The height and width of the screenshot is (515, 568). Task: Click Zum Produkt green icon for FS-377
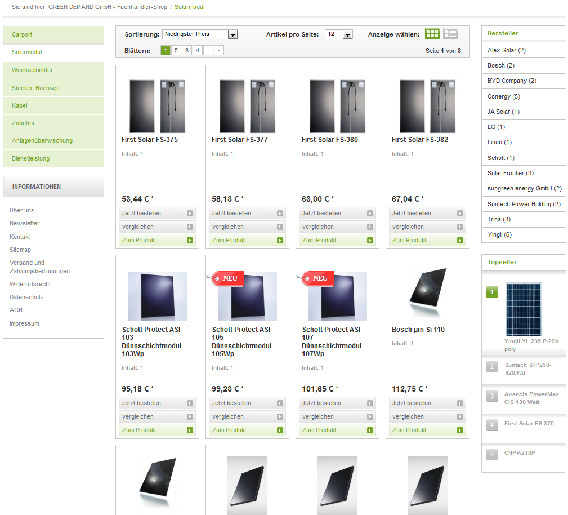click(280, 240)
